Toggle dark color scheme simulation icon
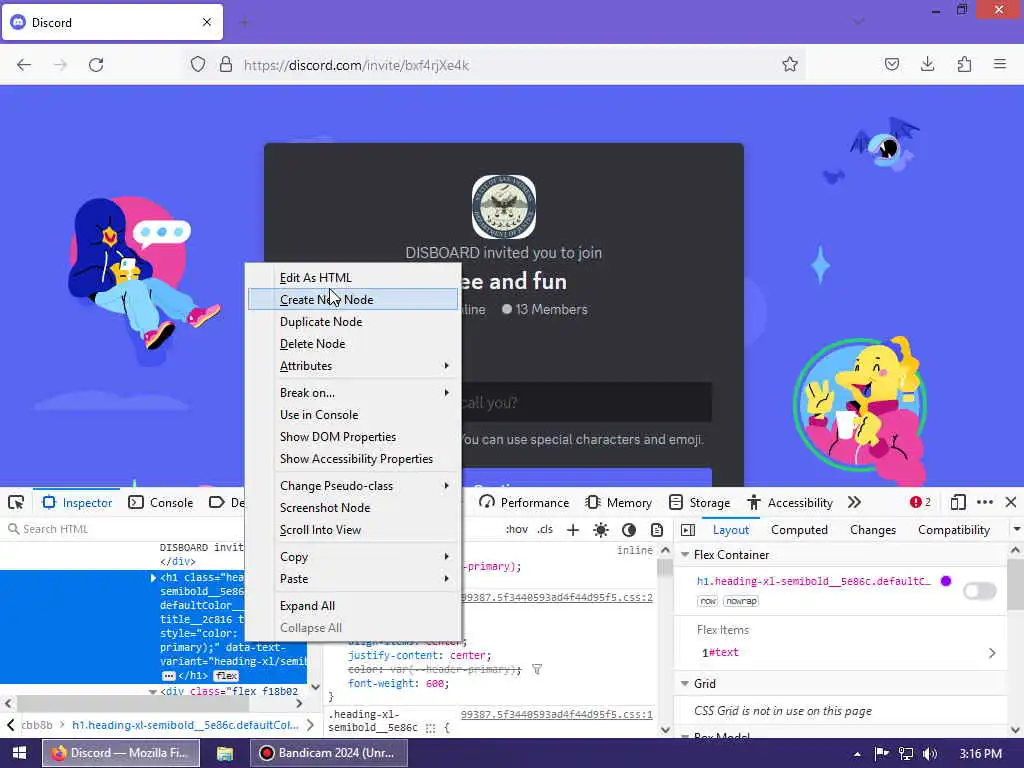Screen dimensions: 1024x768 629,530
